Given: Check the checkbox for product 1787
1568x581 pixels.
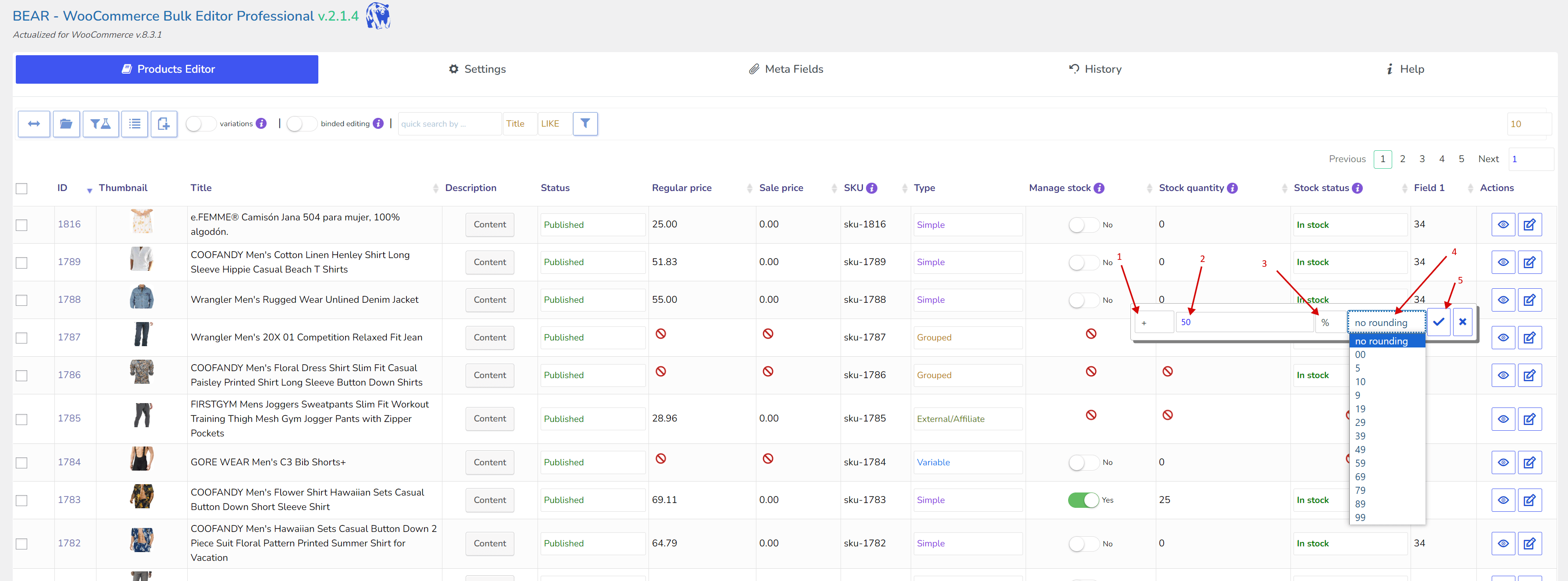Looking at the screenshot, I should pyautogui.click(x=22, y=338).
